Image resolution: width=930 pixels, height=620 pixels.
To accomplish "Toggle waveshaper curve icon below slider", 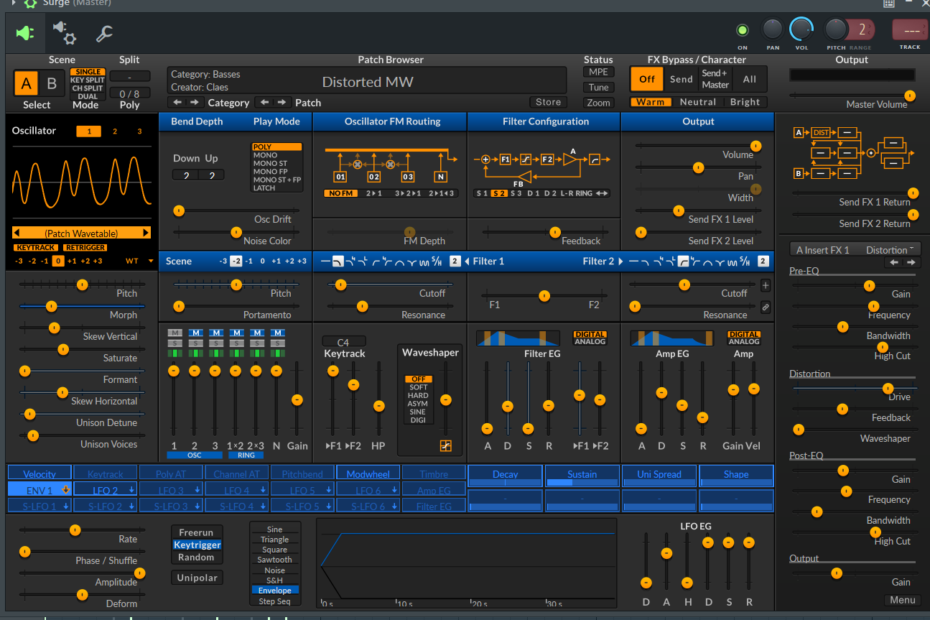I will coord(445,446).
